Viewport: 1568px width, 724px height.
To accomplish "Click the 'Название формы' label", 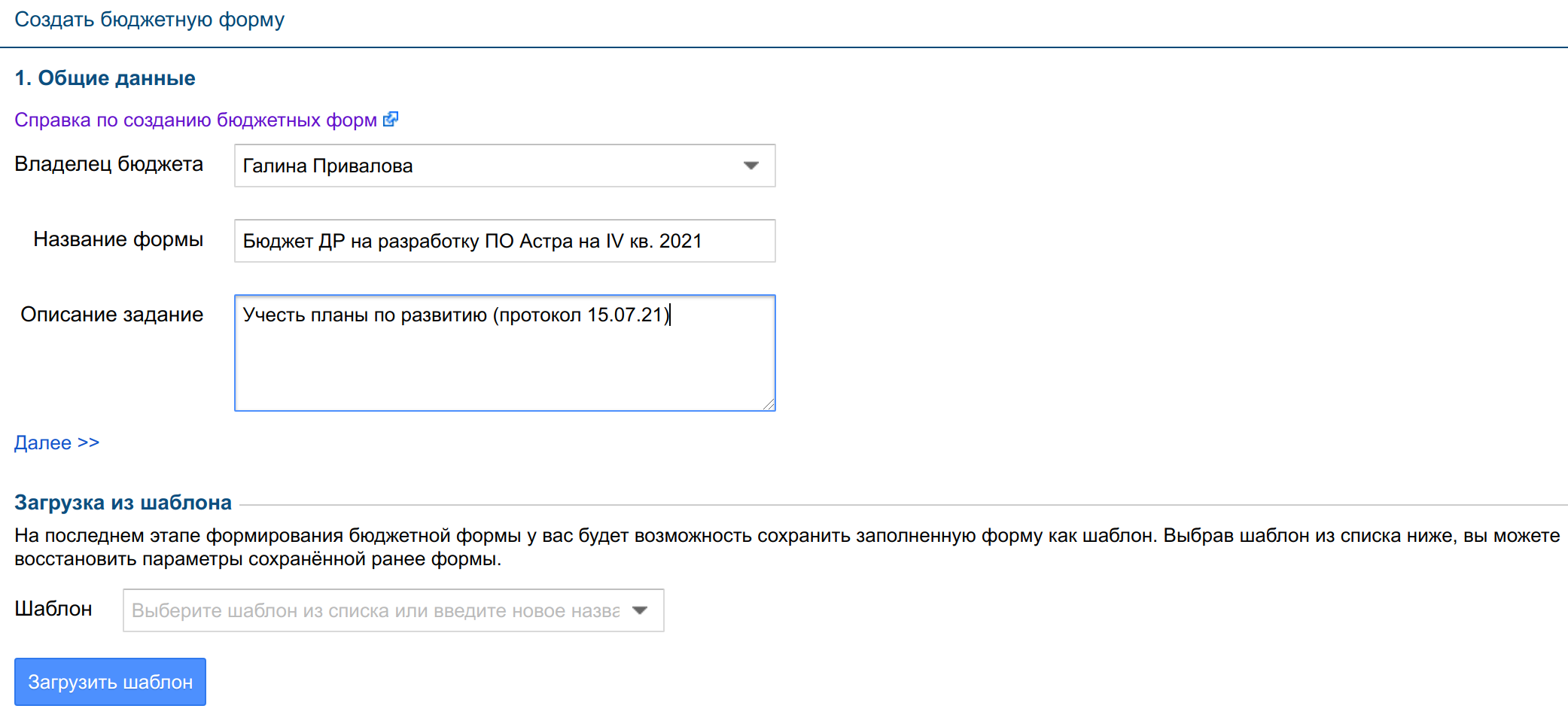I will click(x=118, y=239).
